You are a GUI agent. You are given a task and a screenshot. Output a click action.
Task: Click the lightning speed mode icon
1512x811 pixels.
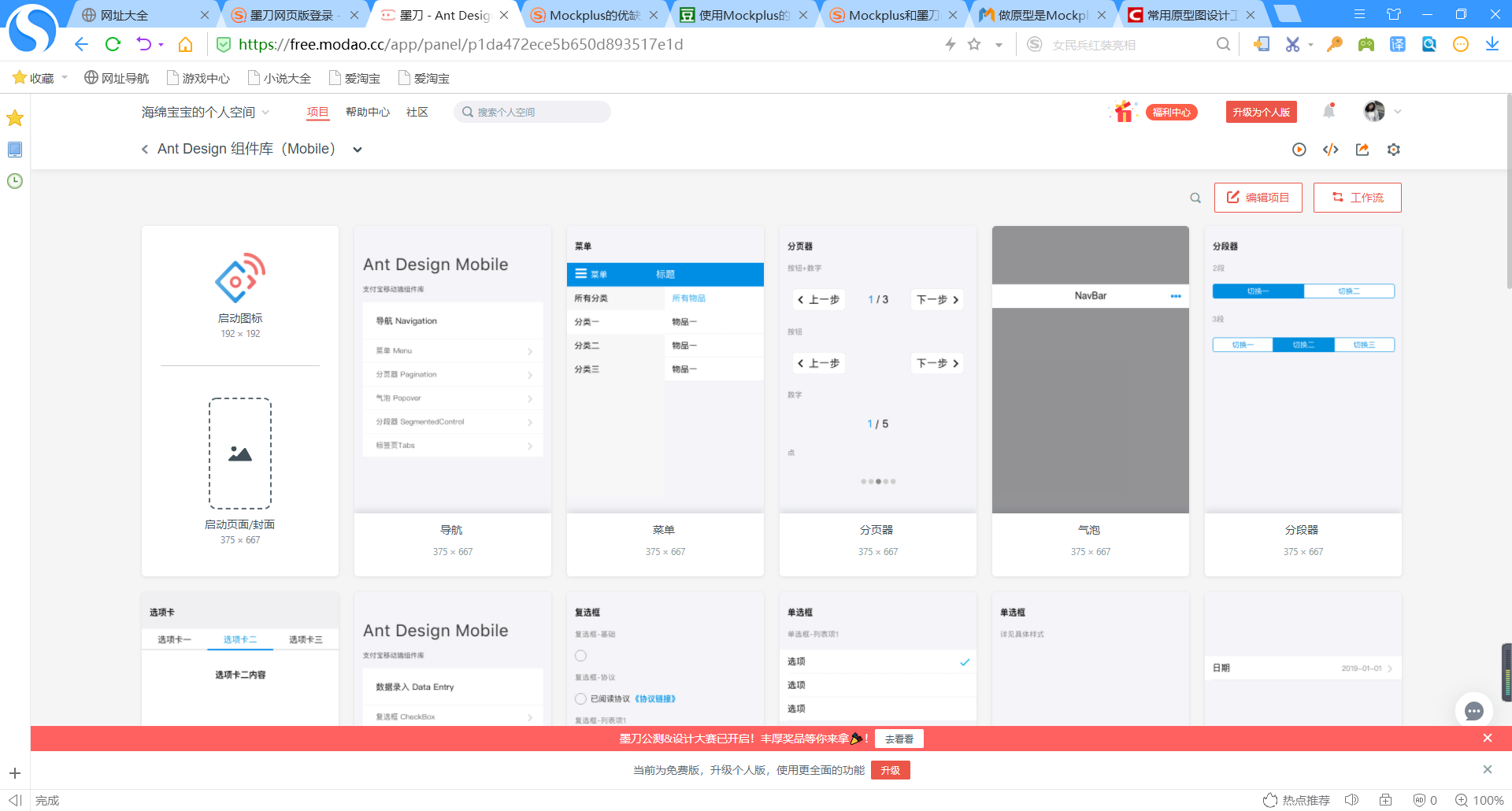point(951,44)
